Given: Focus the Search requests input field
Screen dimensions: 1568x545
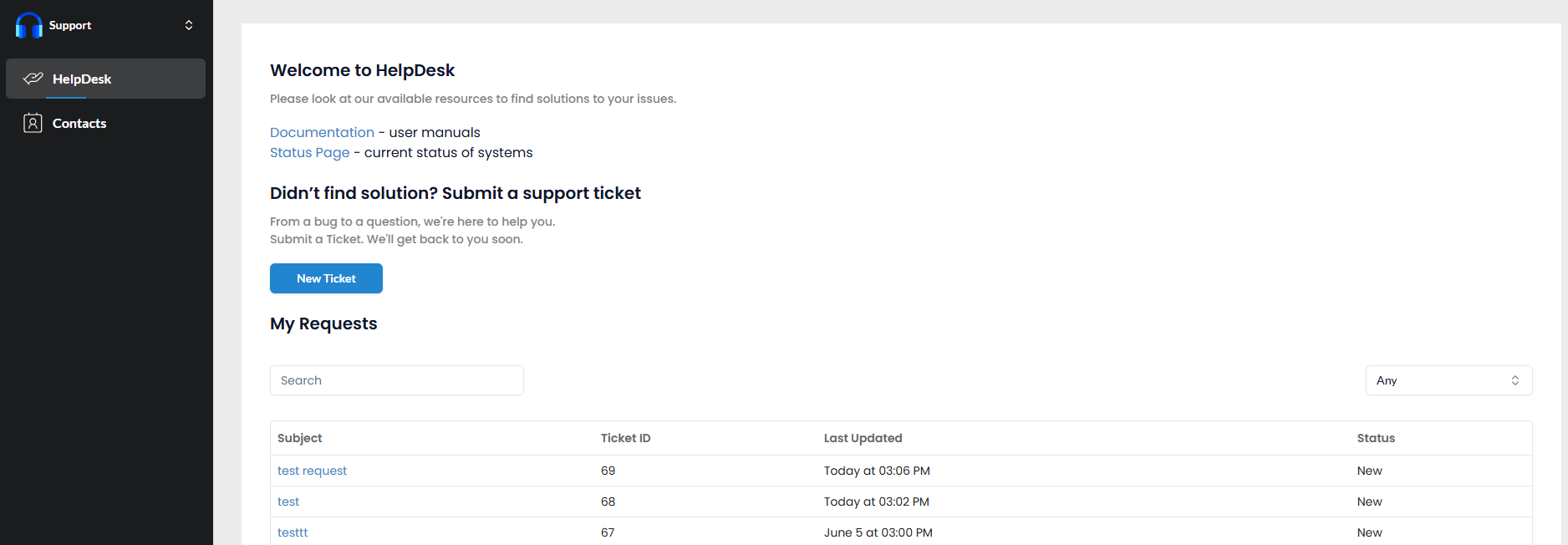Looking at the screenshot, I should coord(396,380).
